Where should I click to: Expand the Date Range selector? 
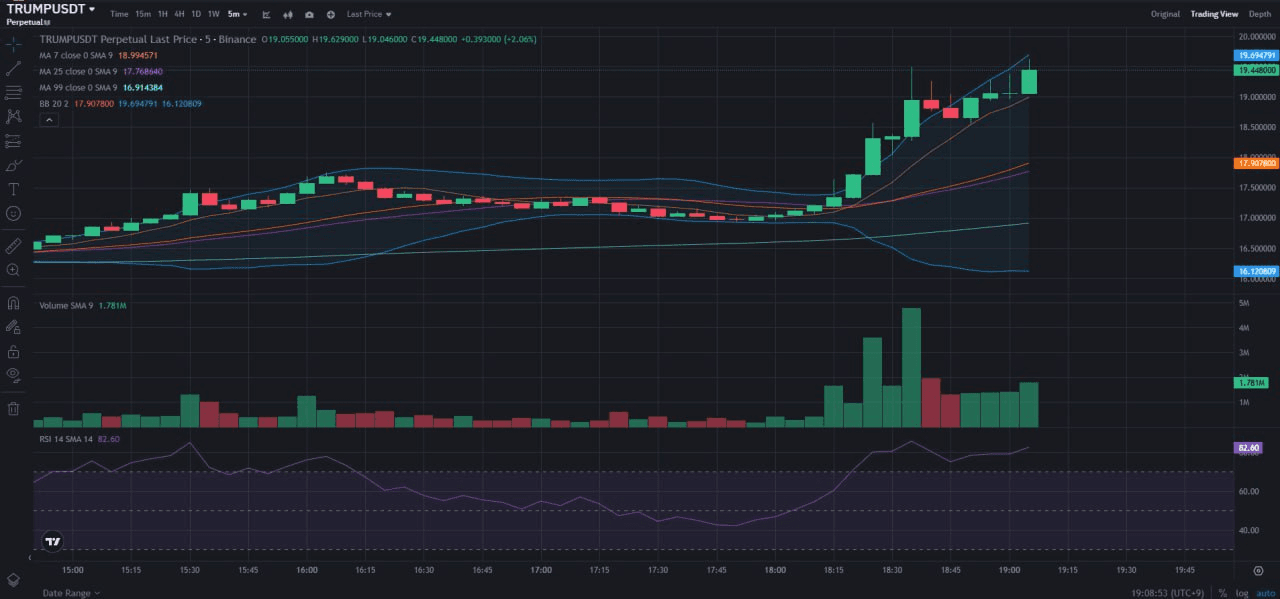pyautogui.click(x=70, y=592)
